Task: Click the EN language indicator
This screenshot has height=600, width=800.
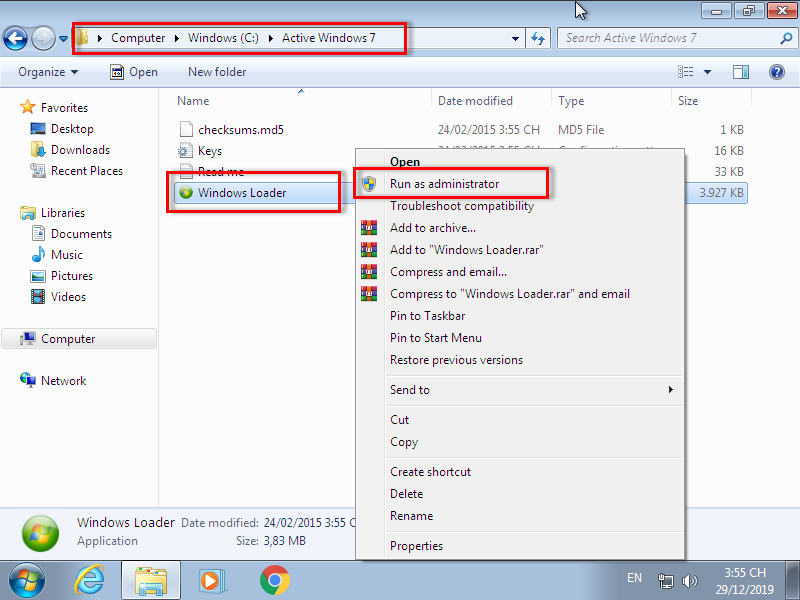Action: [x=634, y=578]
